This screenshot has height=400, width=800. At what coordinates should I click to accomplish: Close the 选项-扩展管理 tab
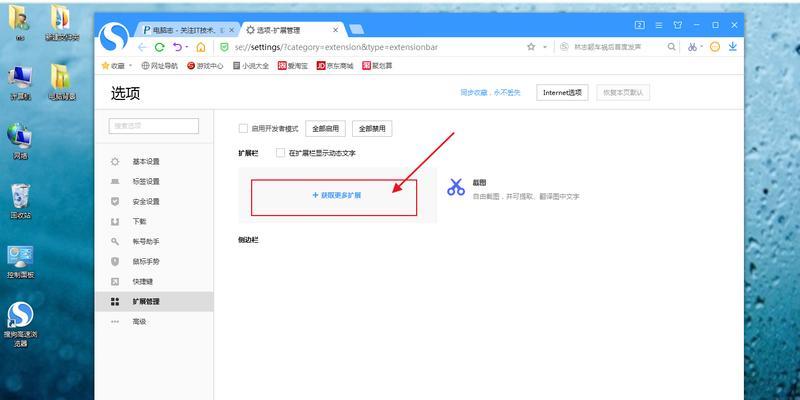click(x=335, y=30)
